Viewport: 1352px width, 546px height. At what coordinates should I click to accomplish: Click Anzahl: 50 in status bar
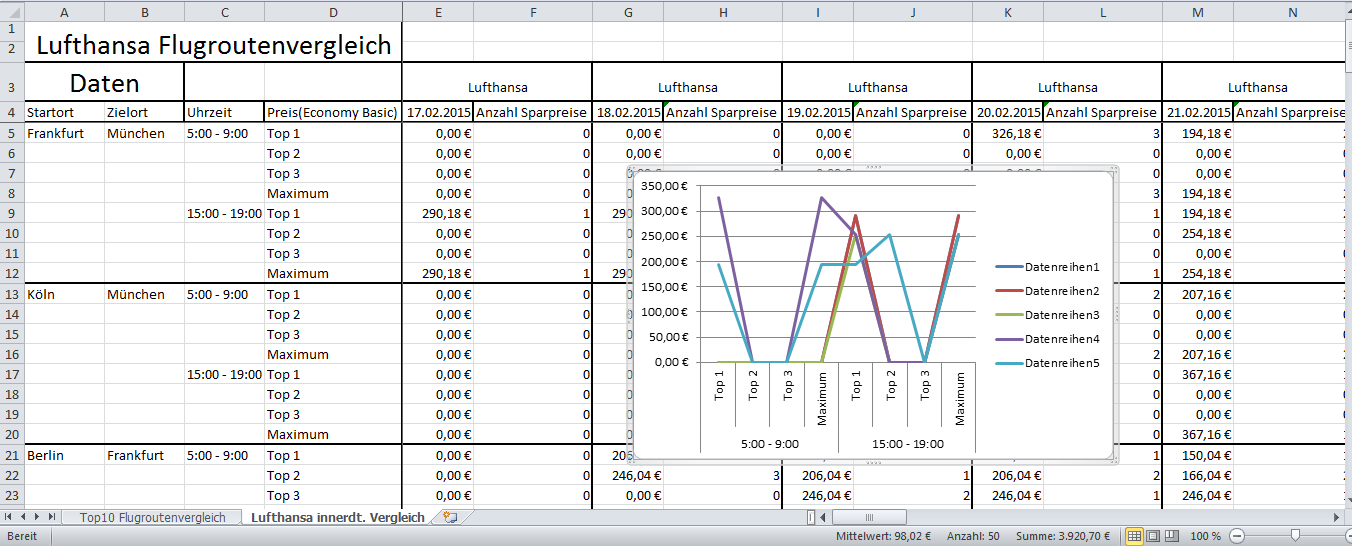(x=973, y=536)
